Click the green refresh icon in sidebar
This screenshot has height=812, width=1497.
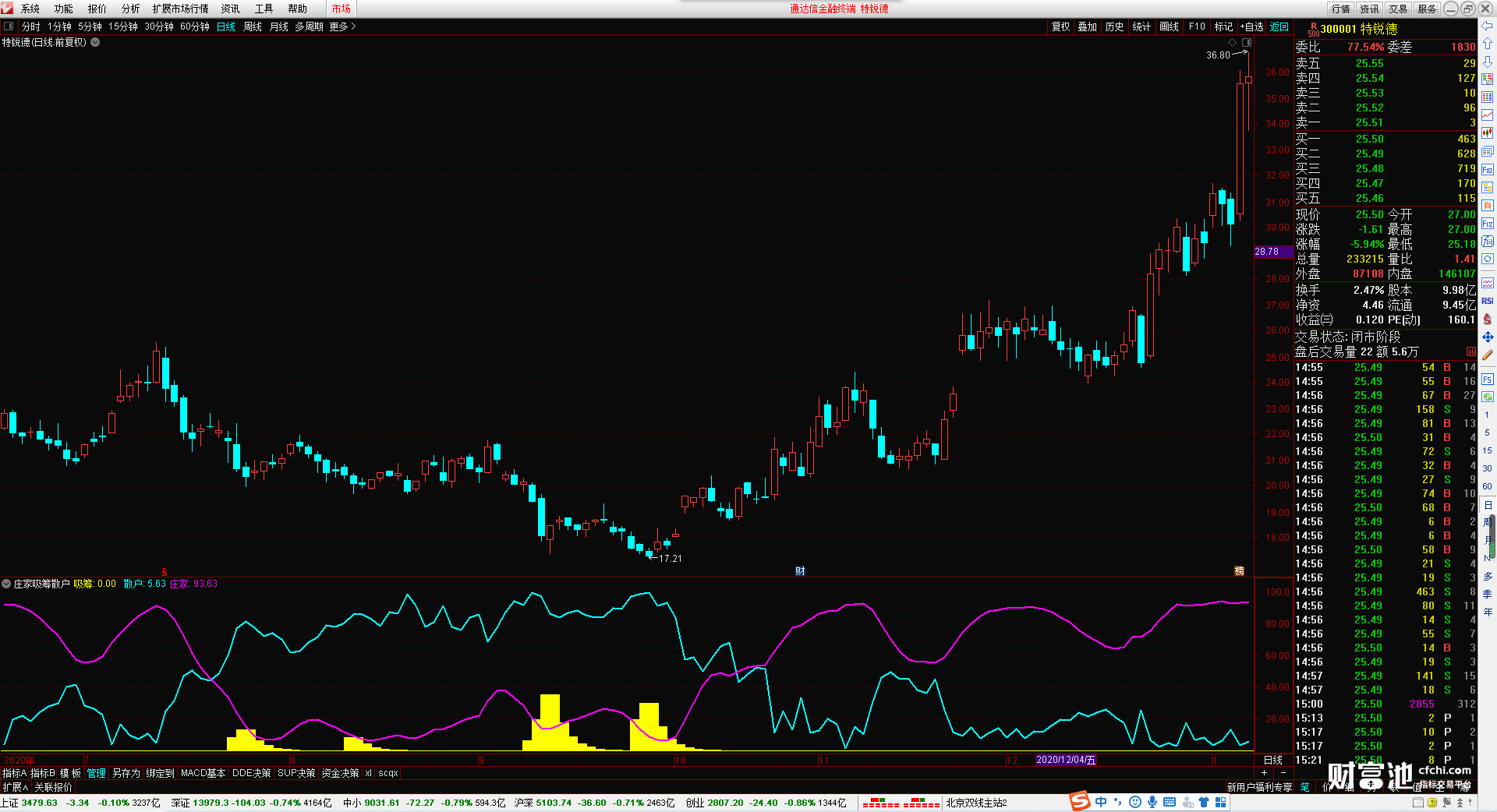pyautogui.click(x=1487, y=397)
